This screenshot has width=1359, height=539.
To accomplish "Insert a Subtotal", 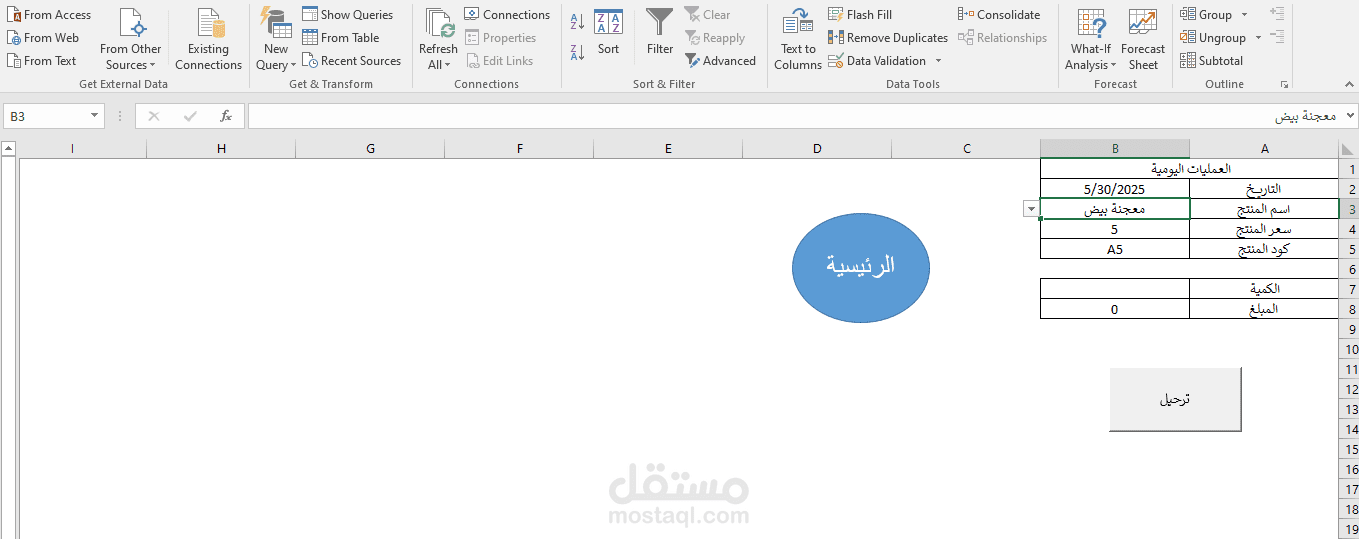I will (1212, 61).
